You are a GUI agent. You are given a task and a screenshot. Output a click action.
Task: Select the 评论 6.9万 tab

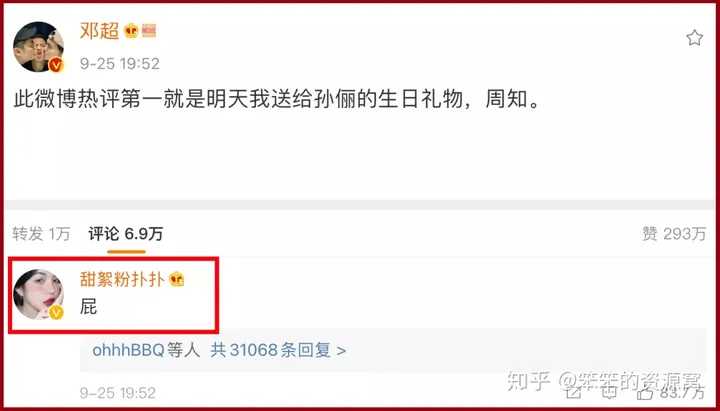[126, 234]
